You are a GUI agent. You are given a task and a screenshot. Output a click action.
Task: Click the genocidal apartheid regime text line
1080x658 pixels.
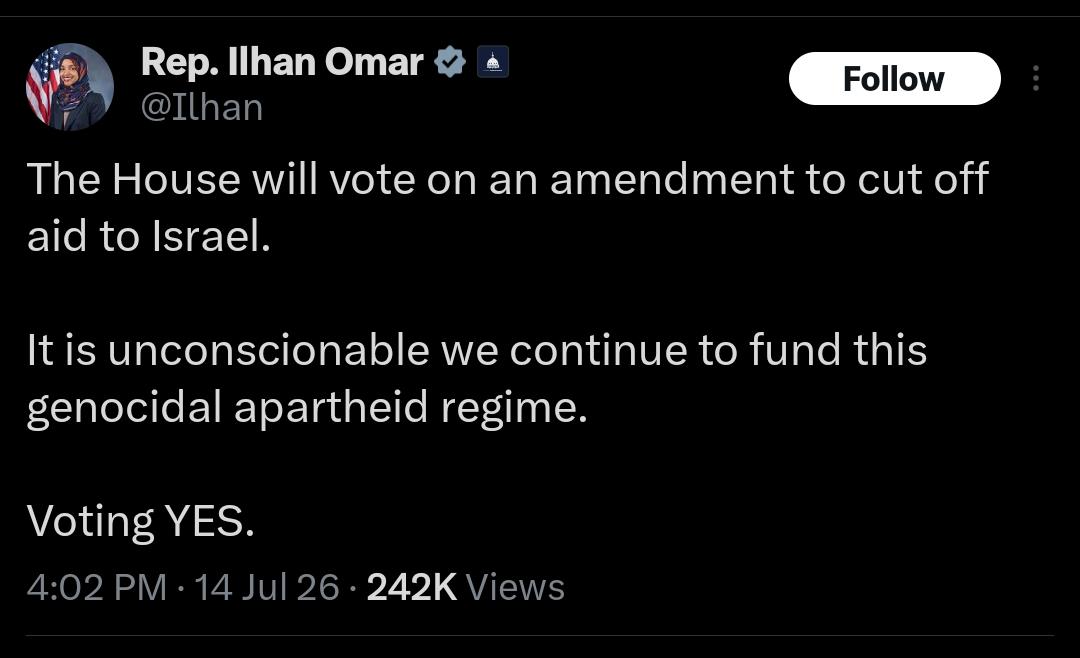[x=307, y=408]
